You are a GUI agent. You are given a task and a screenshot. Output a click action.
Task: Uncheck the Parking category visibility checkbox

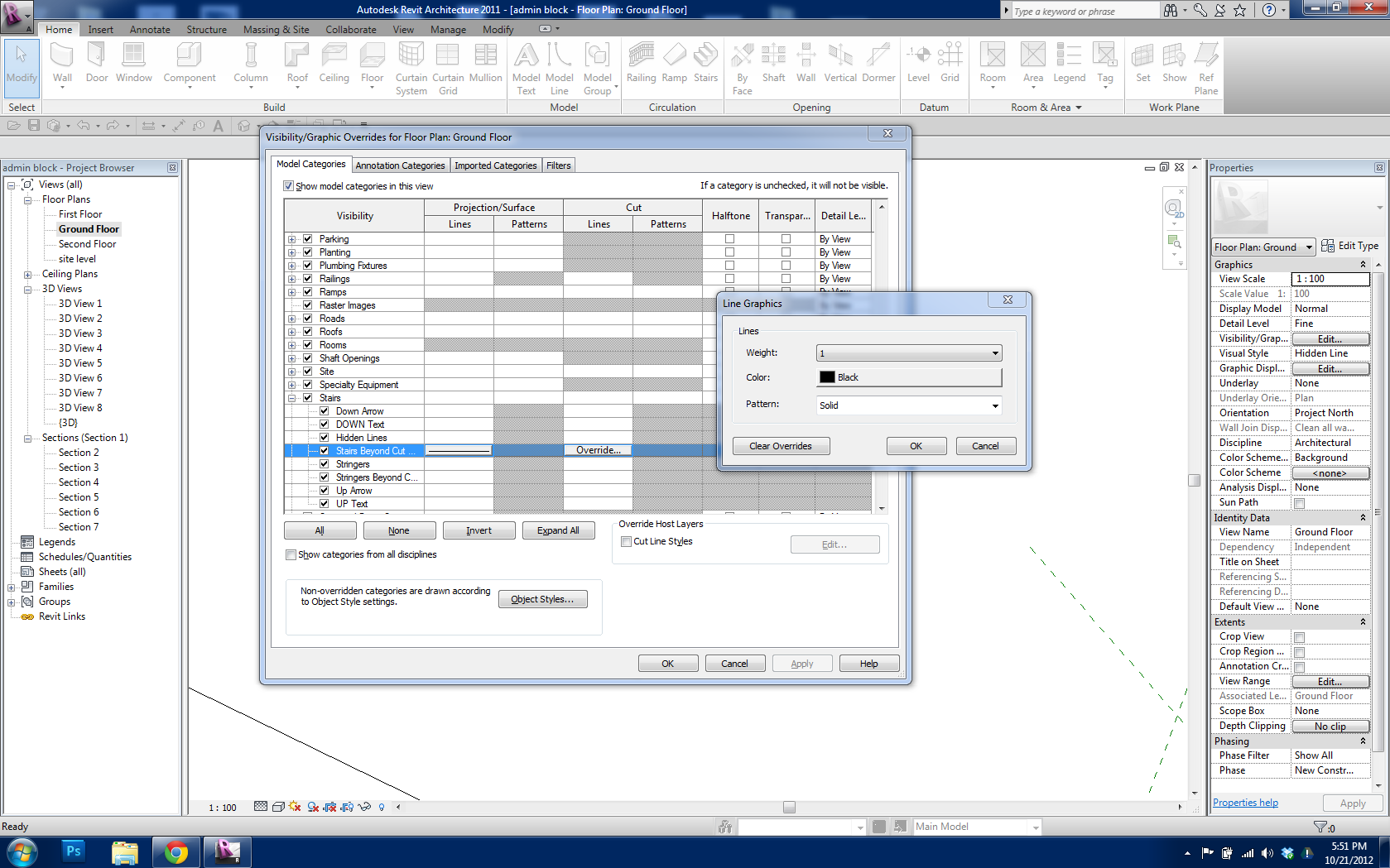(x=308, y=239)
